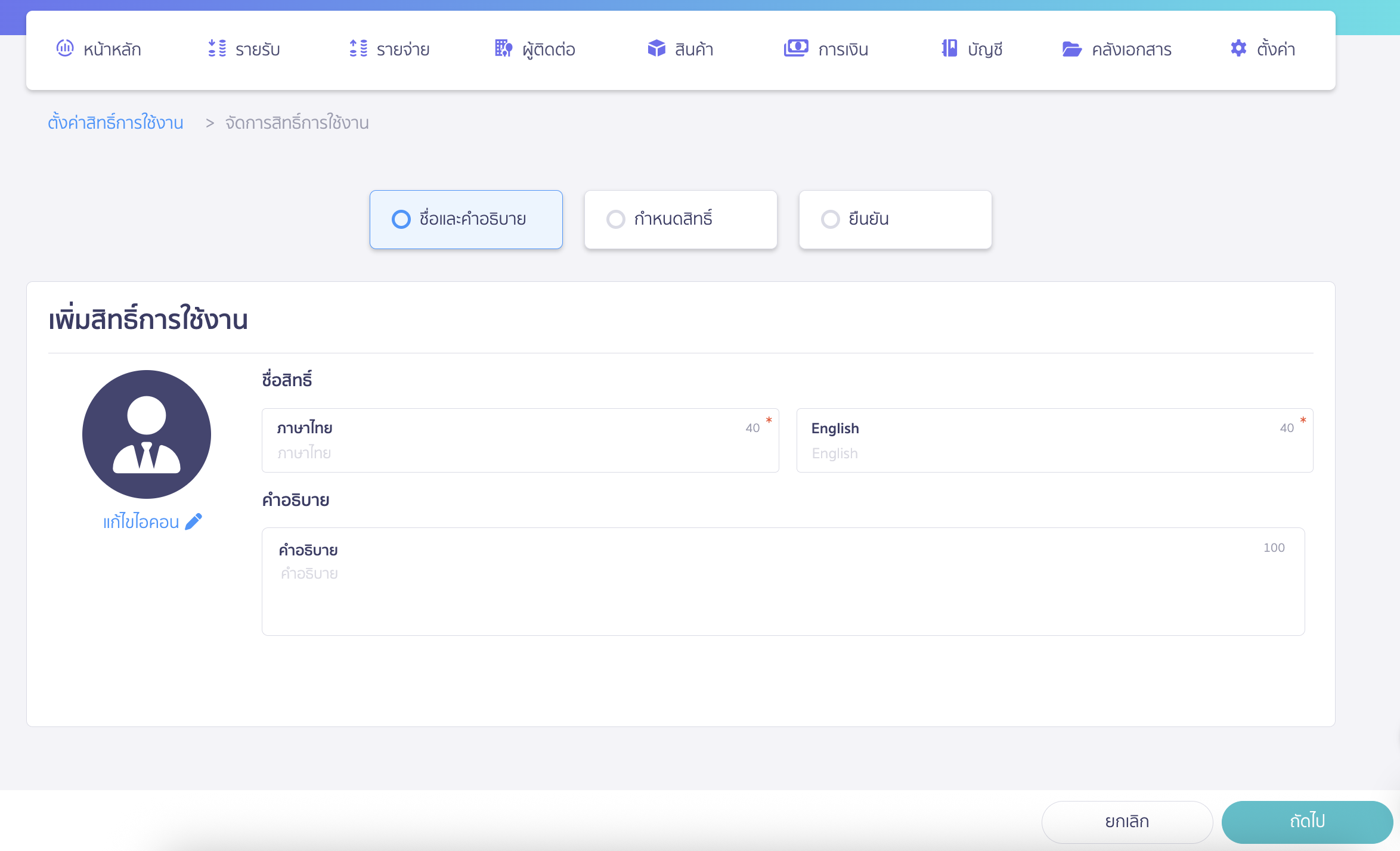
Task: Select the กำหนดสิทธิ์ step radio
Action: pyautogui.click(x=615, y=219)
